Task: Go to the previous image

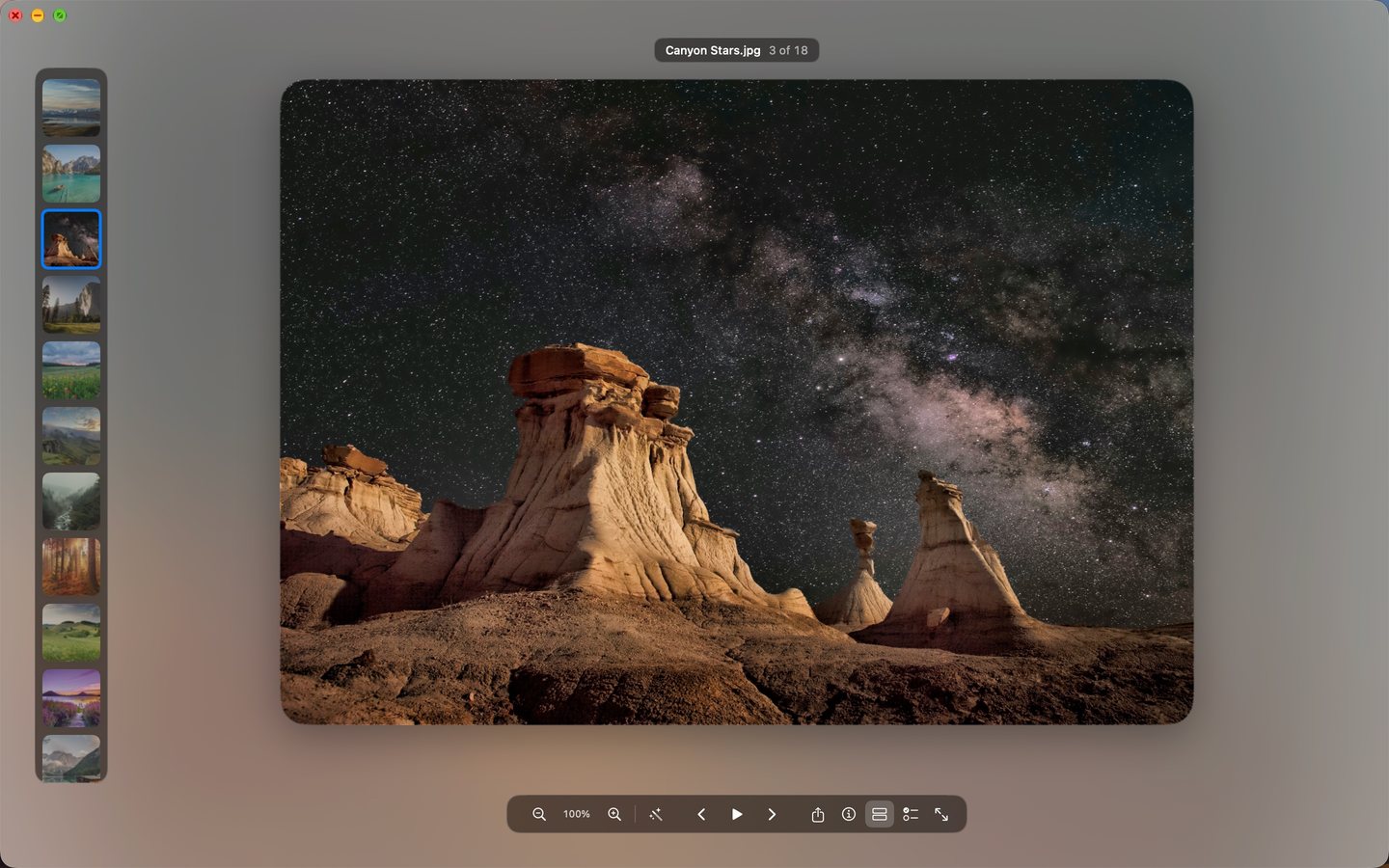Action: [x=701, y=814]
